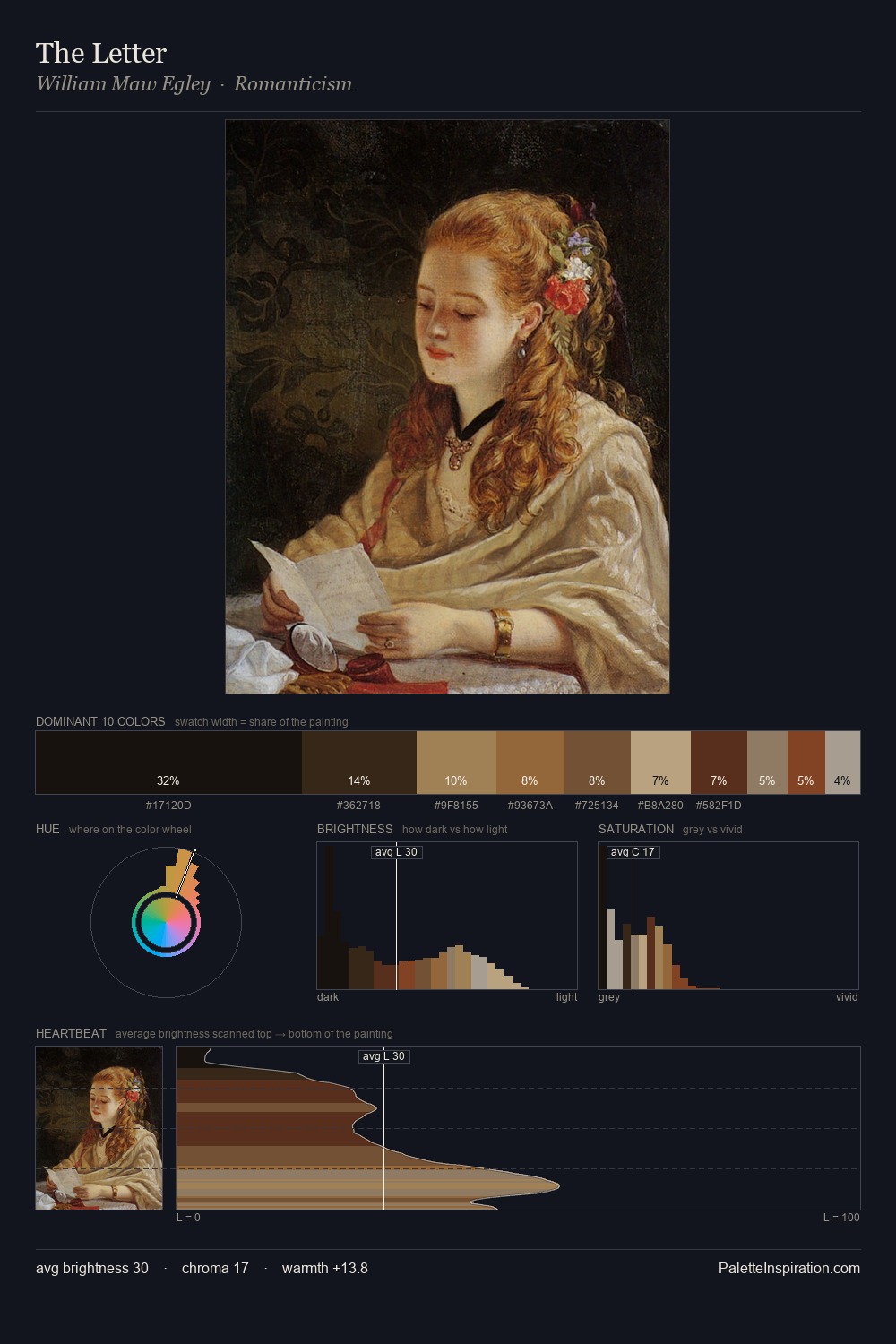Image resolution: width=896 pixels, height=1344 pixels.
Task: Click the hex code #725134
Action: coord(597,806)
